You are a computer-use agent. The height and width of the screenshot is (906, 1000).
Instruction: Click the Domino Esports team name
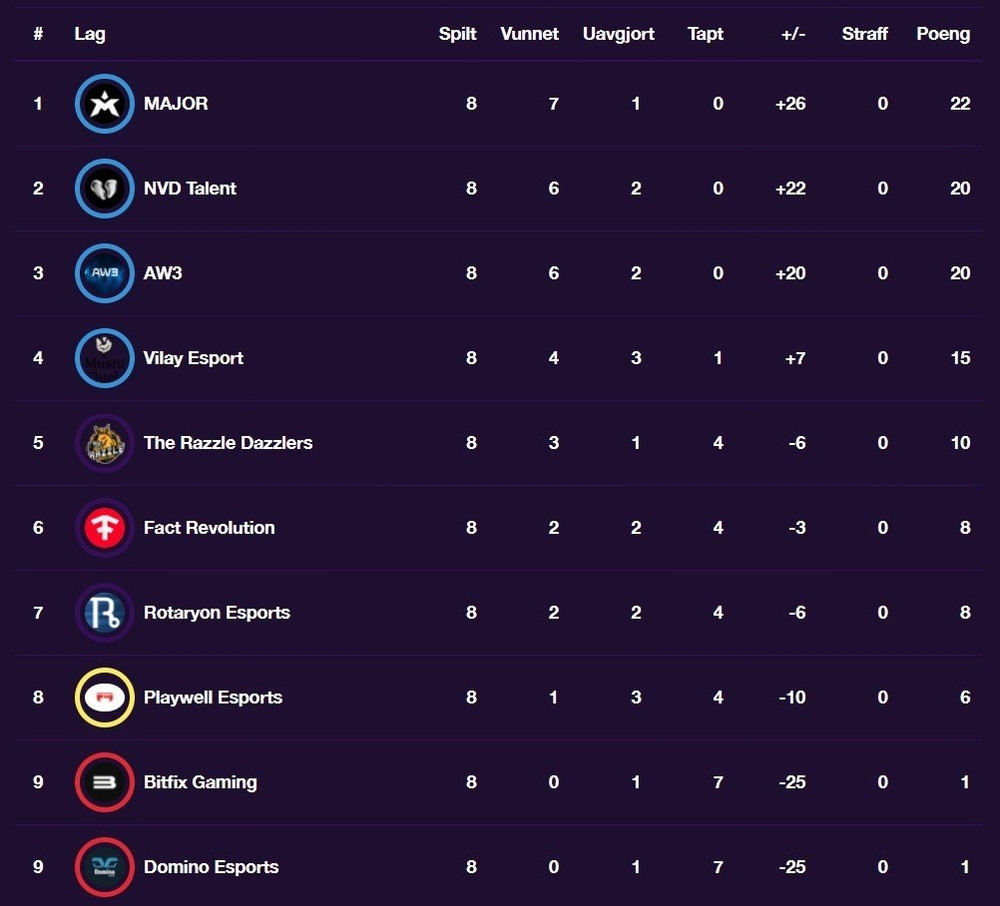click(x=211, y=867)
